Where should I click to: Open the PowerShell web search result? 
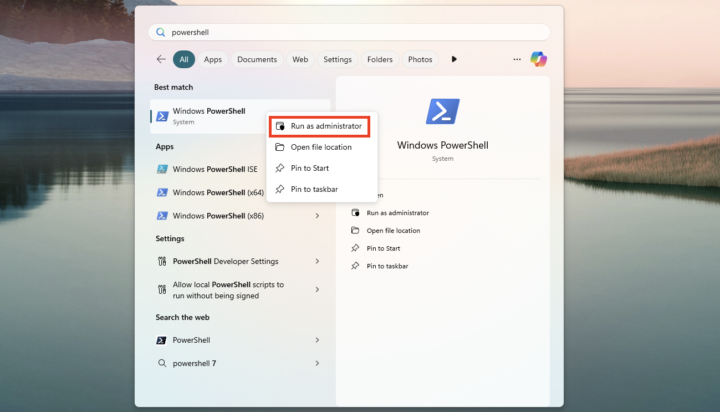tap(240, 340)
